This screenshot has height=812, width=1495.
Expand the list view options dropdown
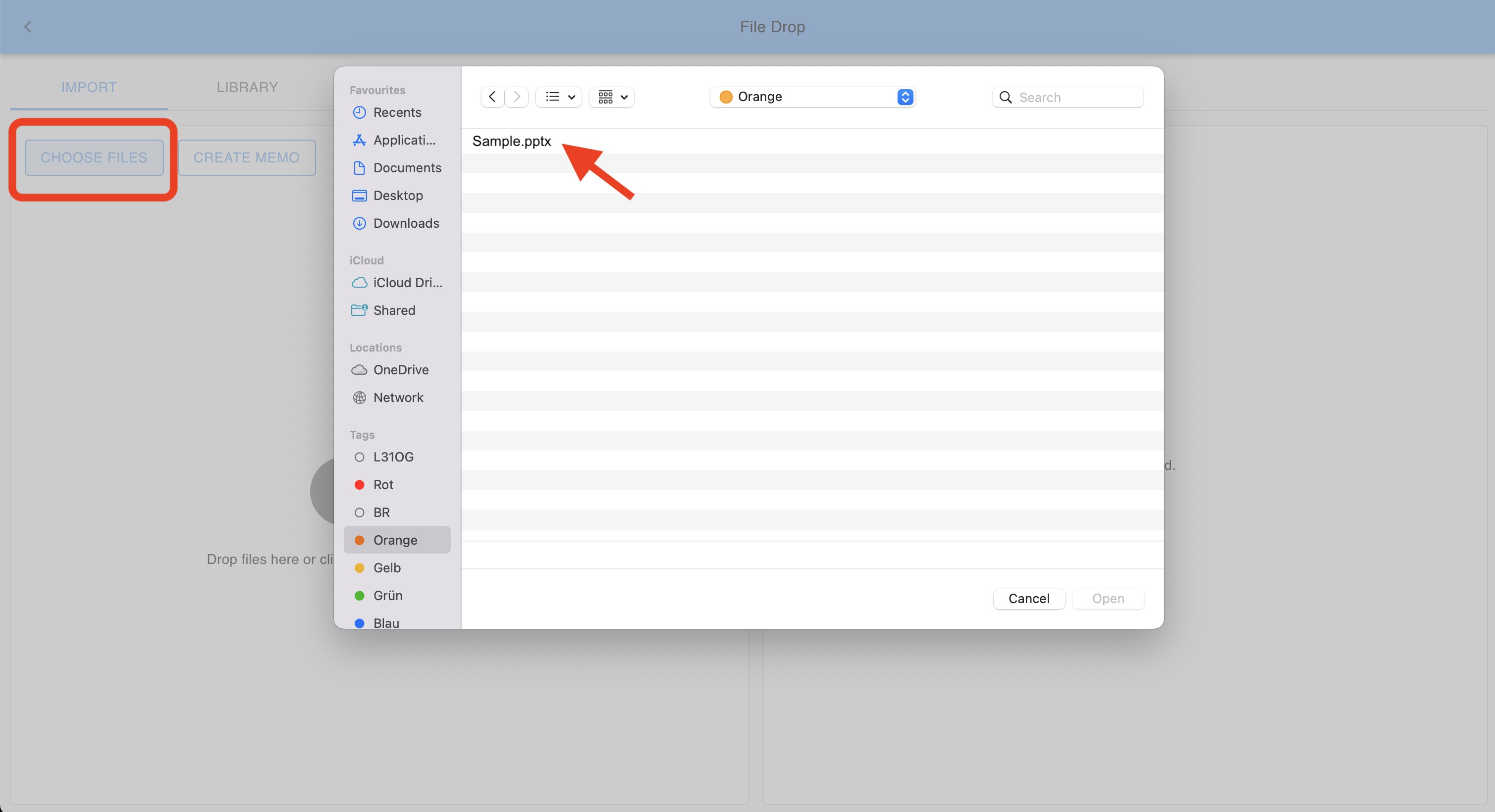(x=559, y=97)
